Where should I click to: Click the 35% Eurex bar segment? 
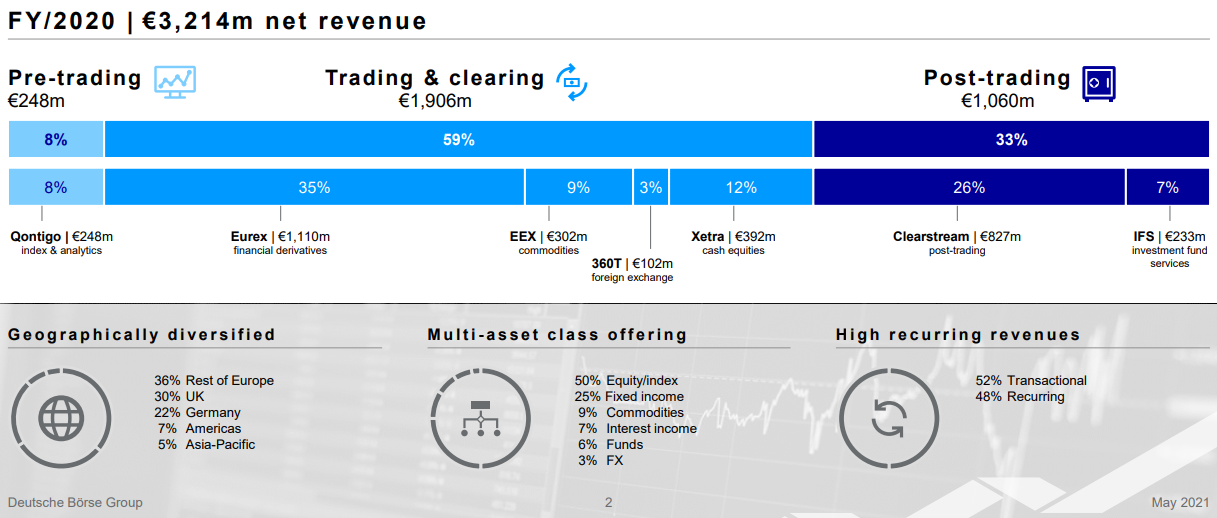[314, 187]
